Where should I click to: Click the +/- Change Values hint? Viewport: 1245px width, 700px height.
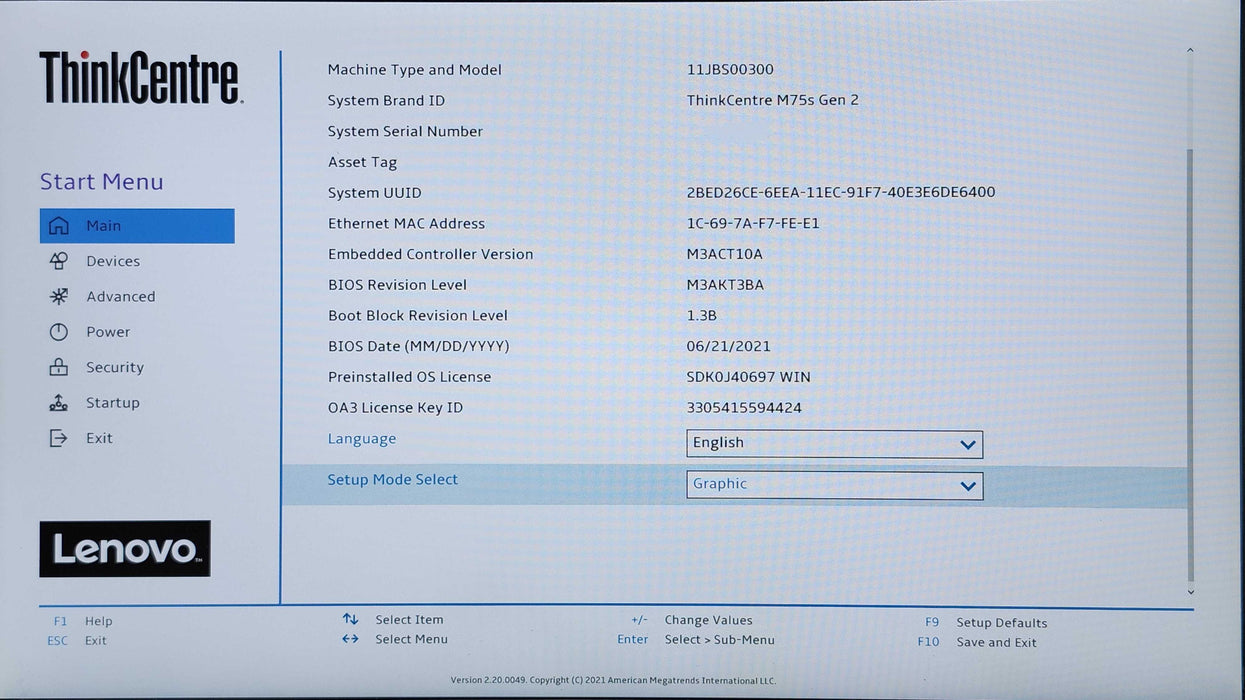(x=691, y=620)
